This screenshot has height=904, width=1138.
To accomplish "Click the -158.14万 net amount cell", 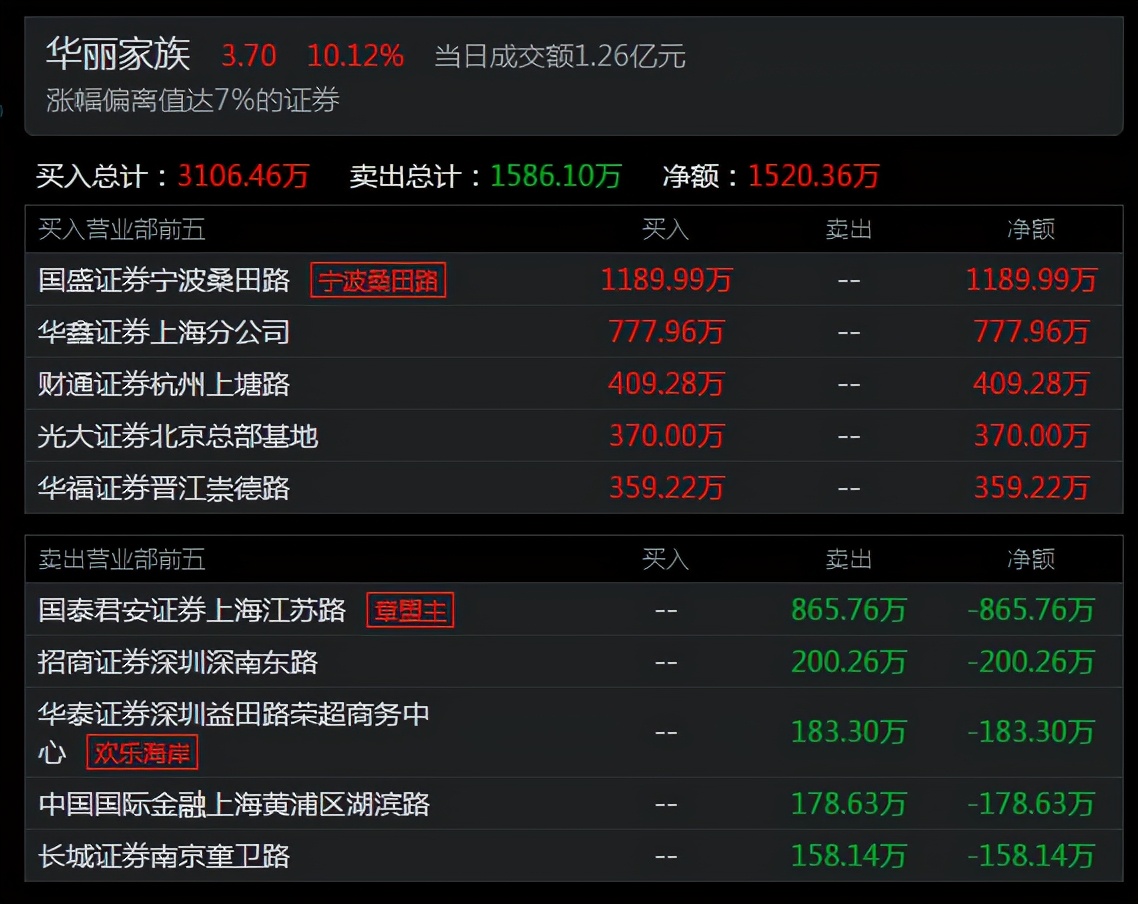I will coord(1031,856).
